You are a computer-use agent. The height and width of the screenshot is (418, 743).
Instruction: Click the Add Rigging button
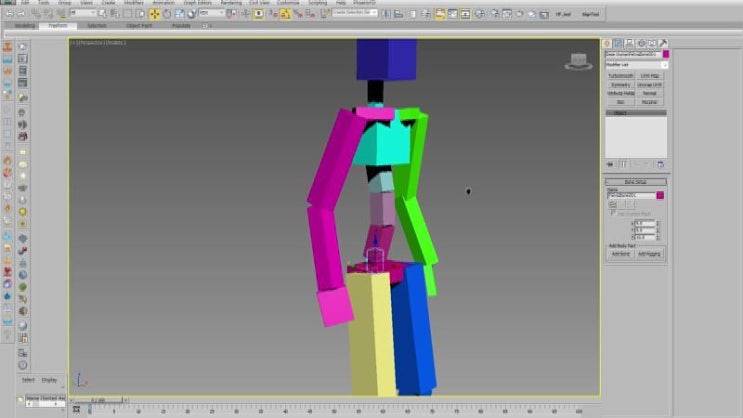[x=649, y=254]
